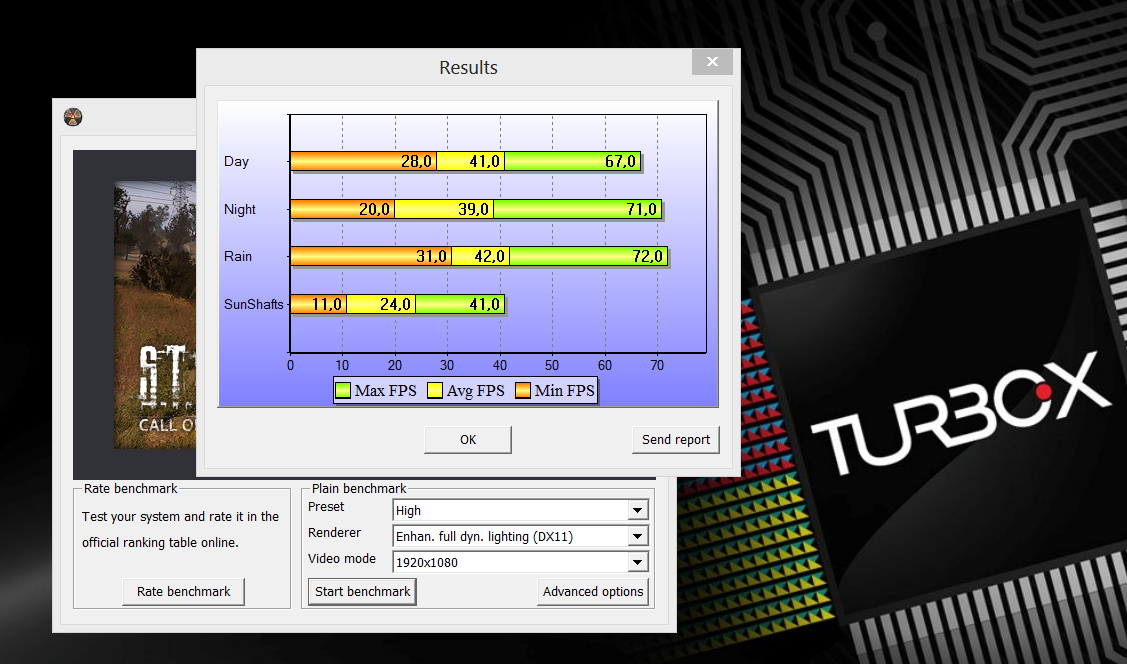
Task: Expand the Preset dropdown arrow
Action: [x=637, y=510]
